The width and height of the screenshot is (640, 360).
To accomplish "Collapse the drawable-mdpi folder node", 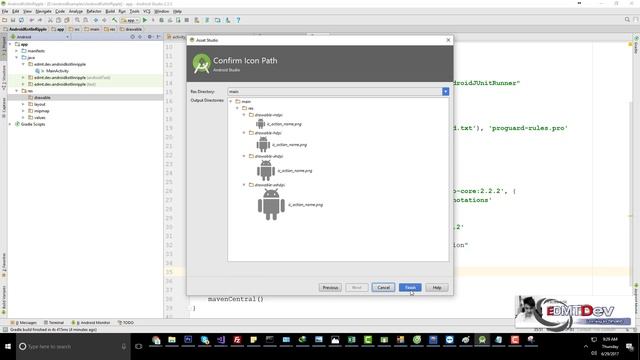I will tap(244, 115).
